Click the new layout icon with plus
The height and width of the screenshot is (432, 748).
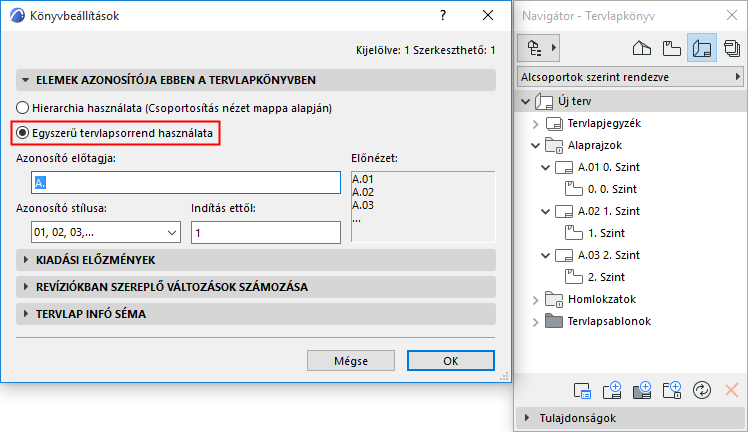click(613, 389)
